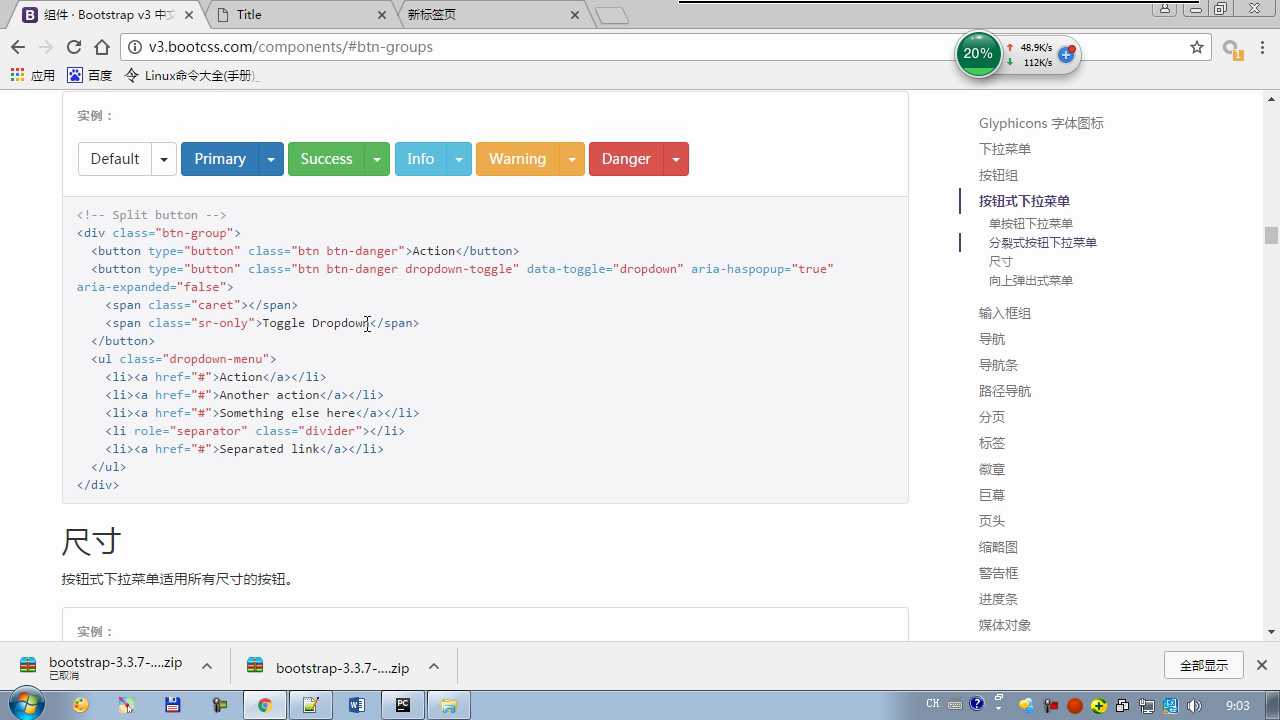
Task: Reload the current page
Action: [x=73, y=47]
